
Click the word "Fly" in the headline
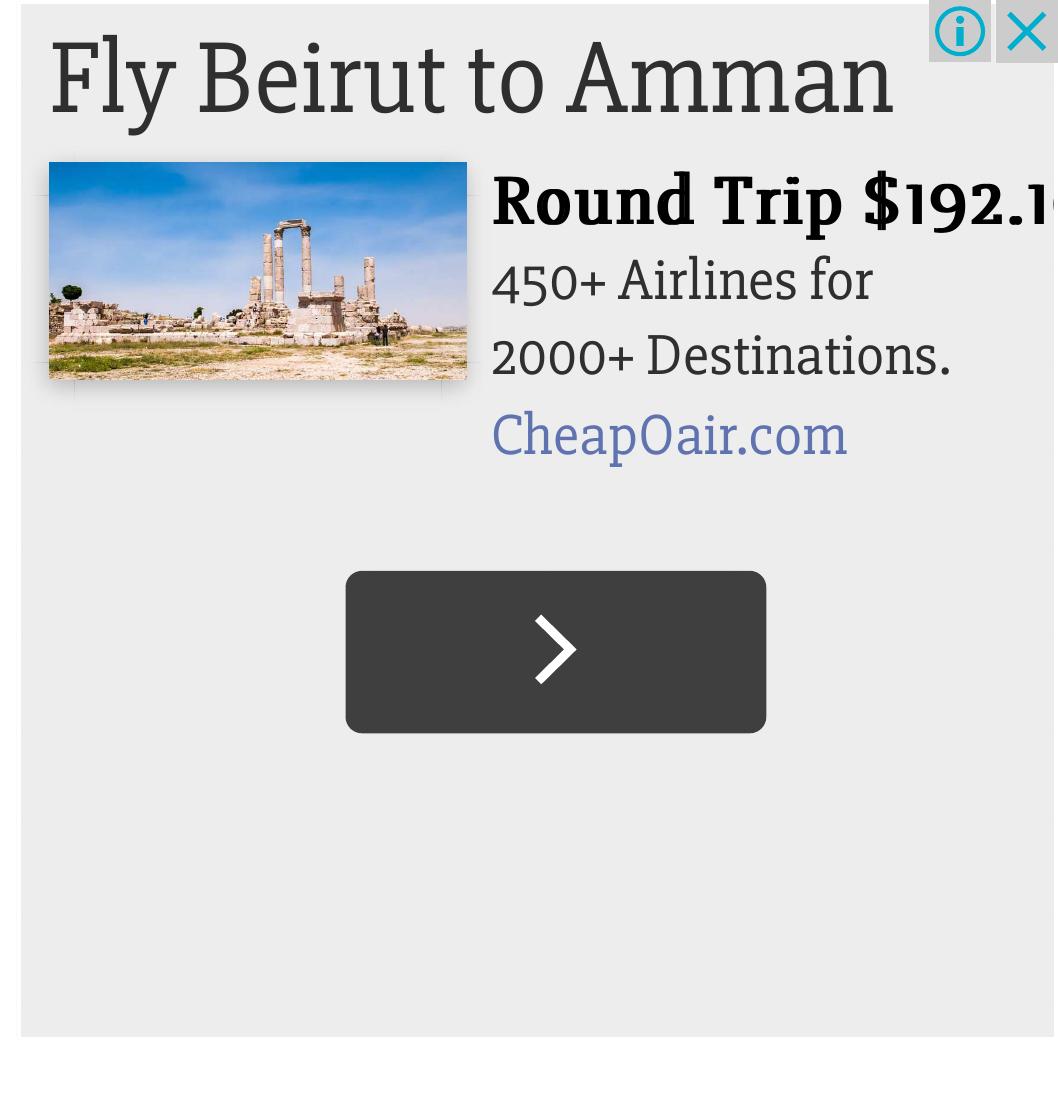tap(112, 79)
